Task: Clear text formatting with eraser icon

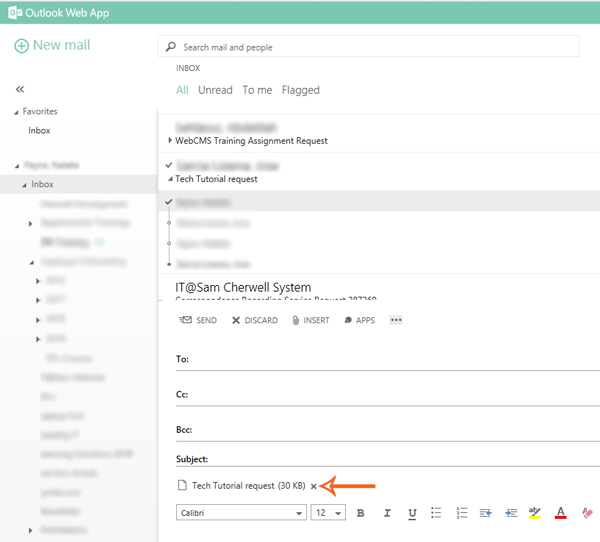Action: point(587,513)
